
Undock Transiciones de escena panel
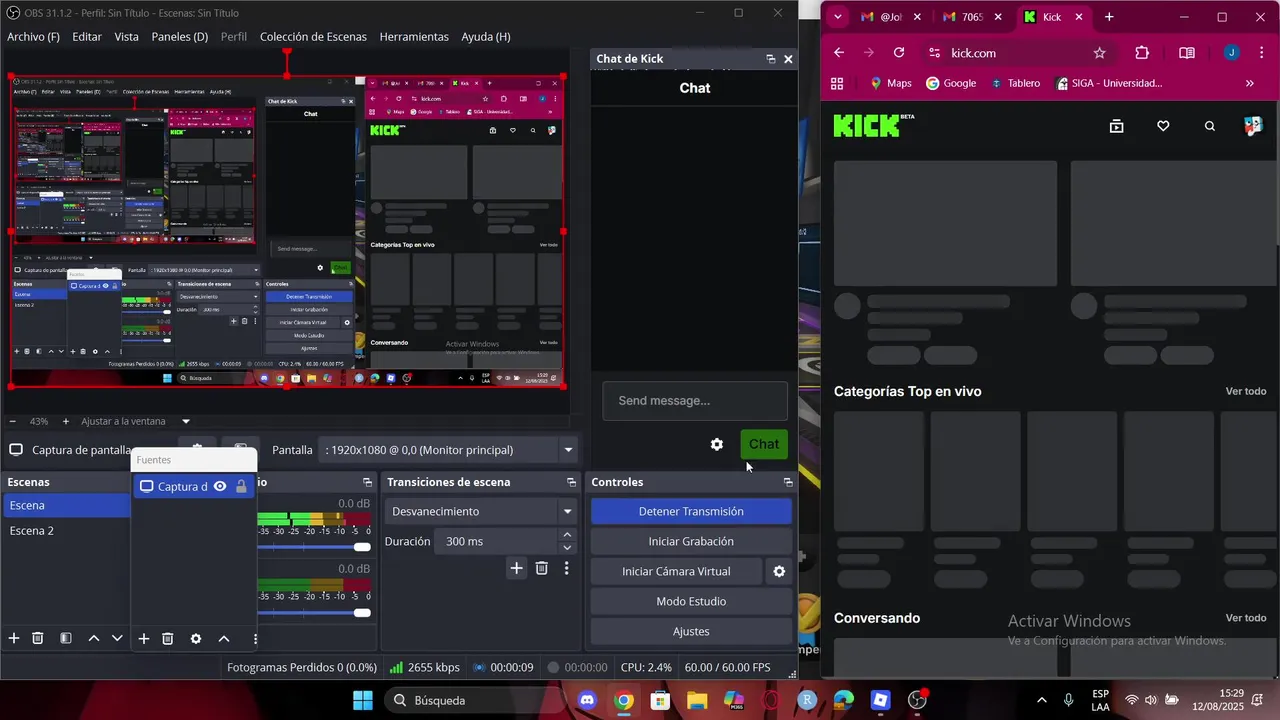coord(571,482)
